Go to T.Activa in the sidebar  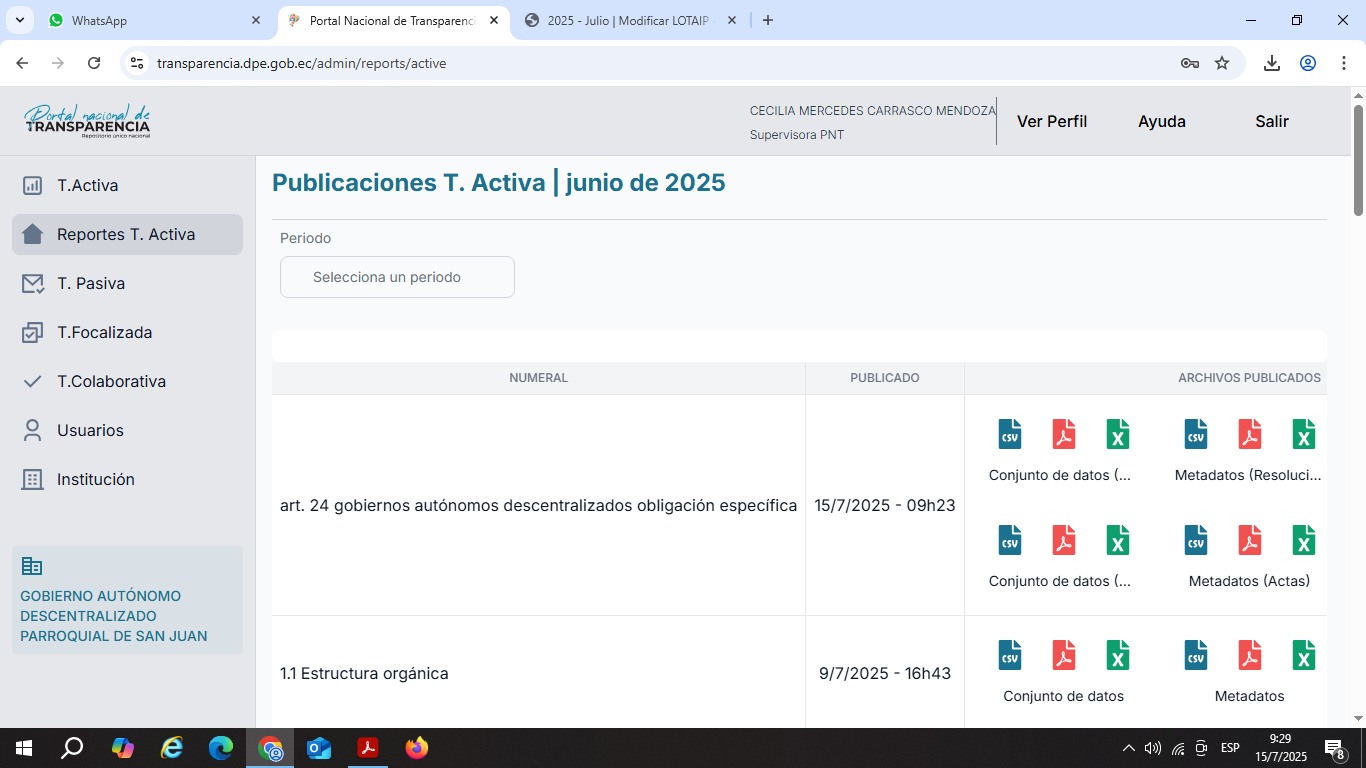coord(88,185)
